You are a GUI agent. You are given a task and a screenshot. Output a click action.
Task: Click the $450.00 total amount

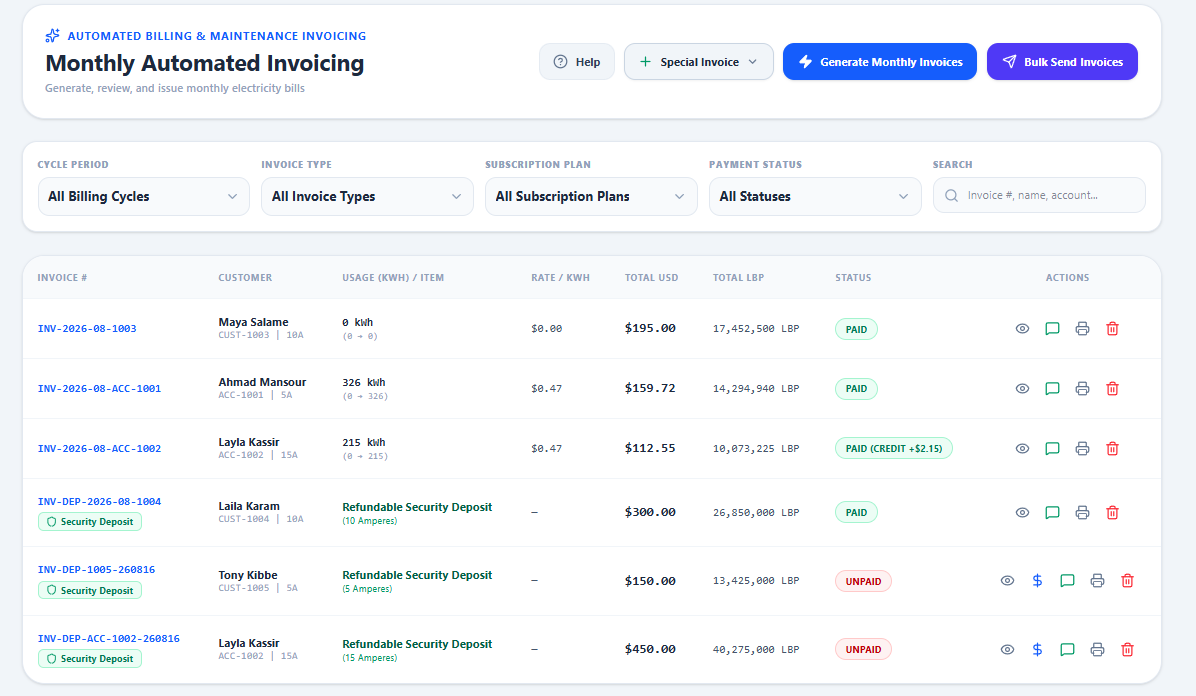[x=650, y=649]
